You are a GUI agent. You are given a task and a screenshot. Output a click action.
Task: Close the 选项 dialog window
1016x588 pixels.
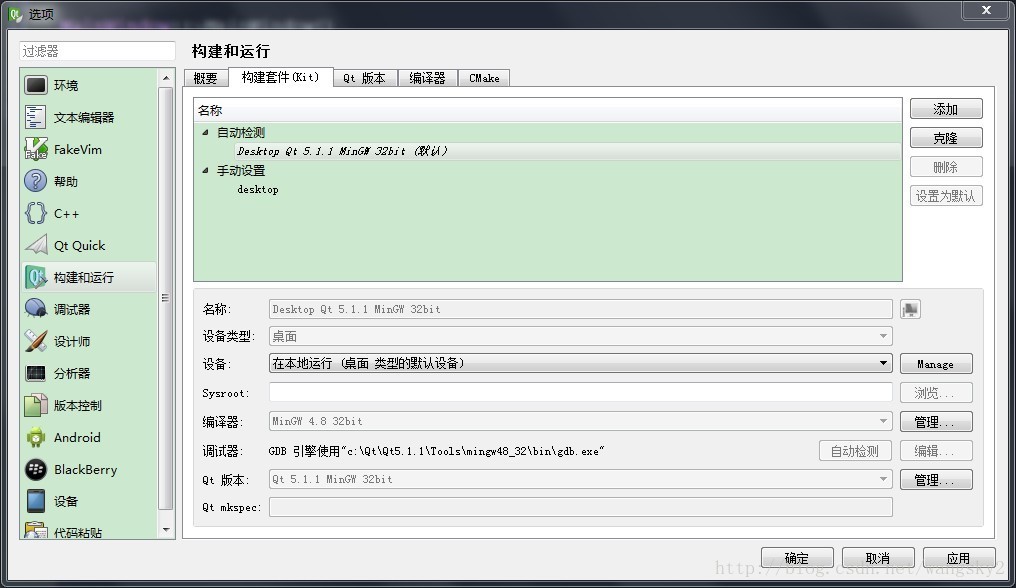(x=986, y=10)
